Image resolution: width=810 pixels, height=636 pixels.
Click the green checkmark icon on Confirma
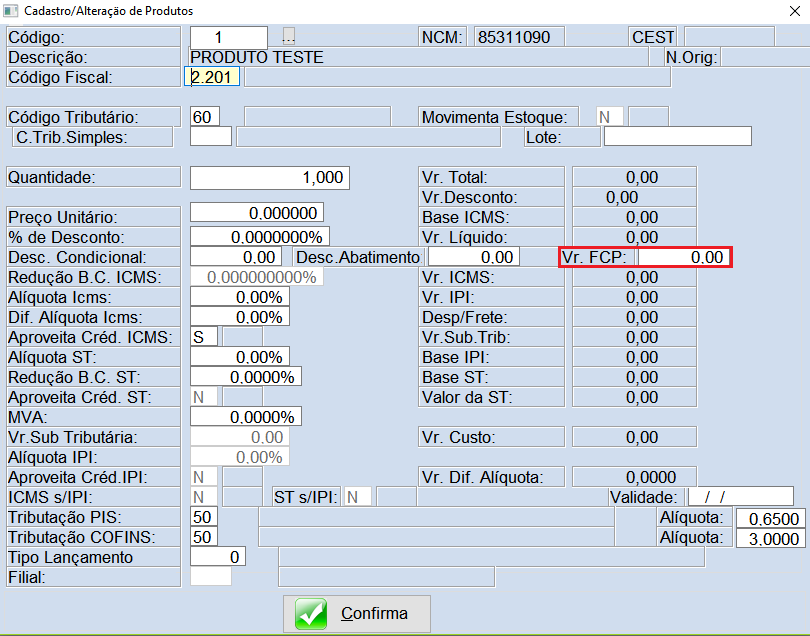311,613
